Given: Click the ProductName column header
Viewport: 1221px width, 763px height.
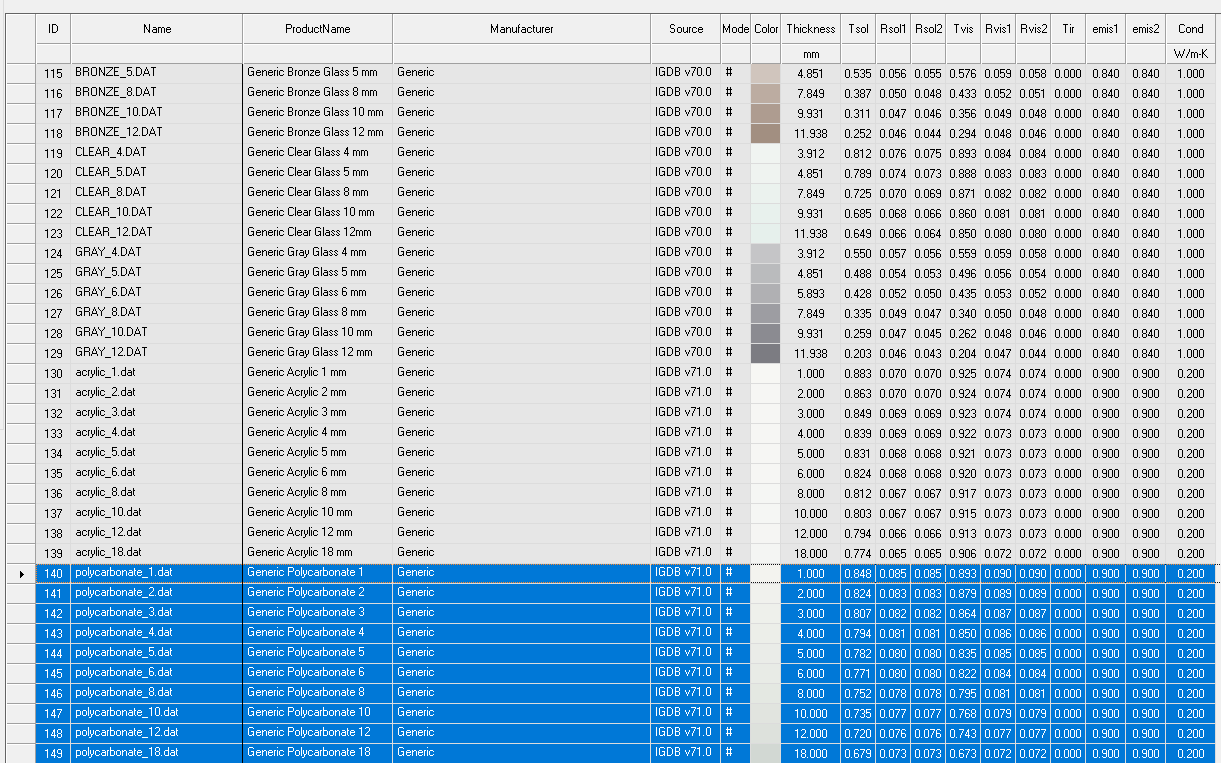Looking at the screenshot, I should coord(318,29).
